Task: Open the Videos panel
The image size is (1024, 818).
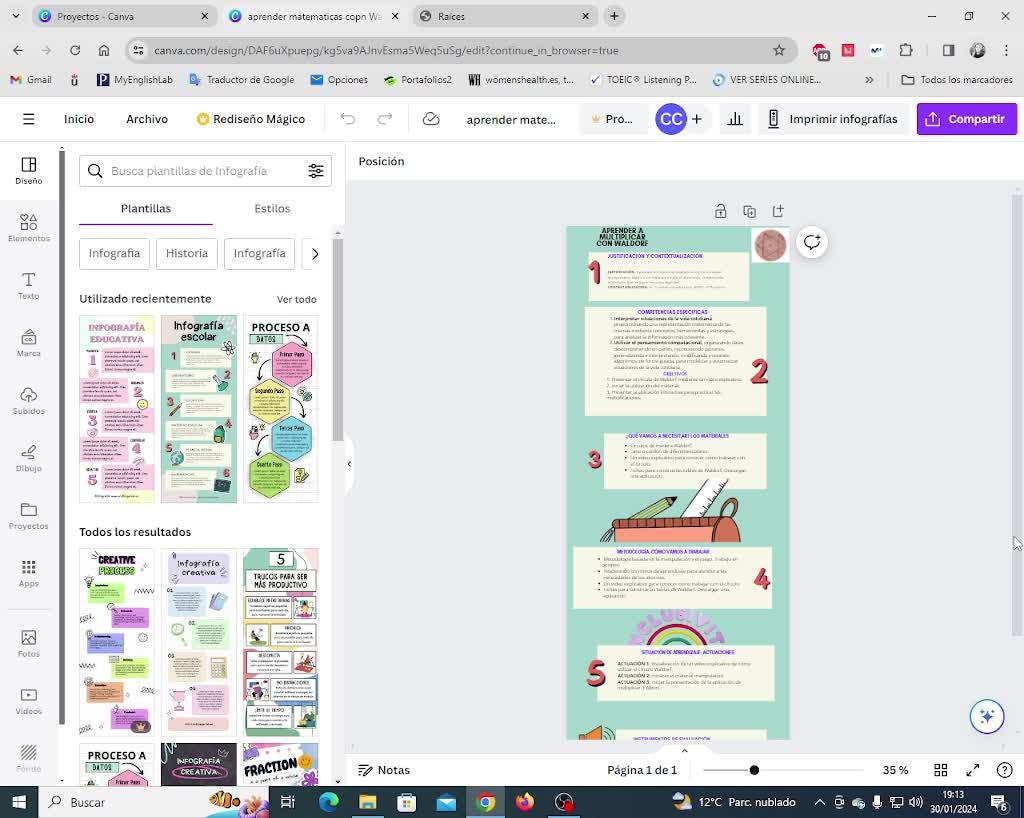Action: pos(29,701)
